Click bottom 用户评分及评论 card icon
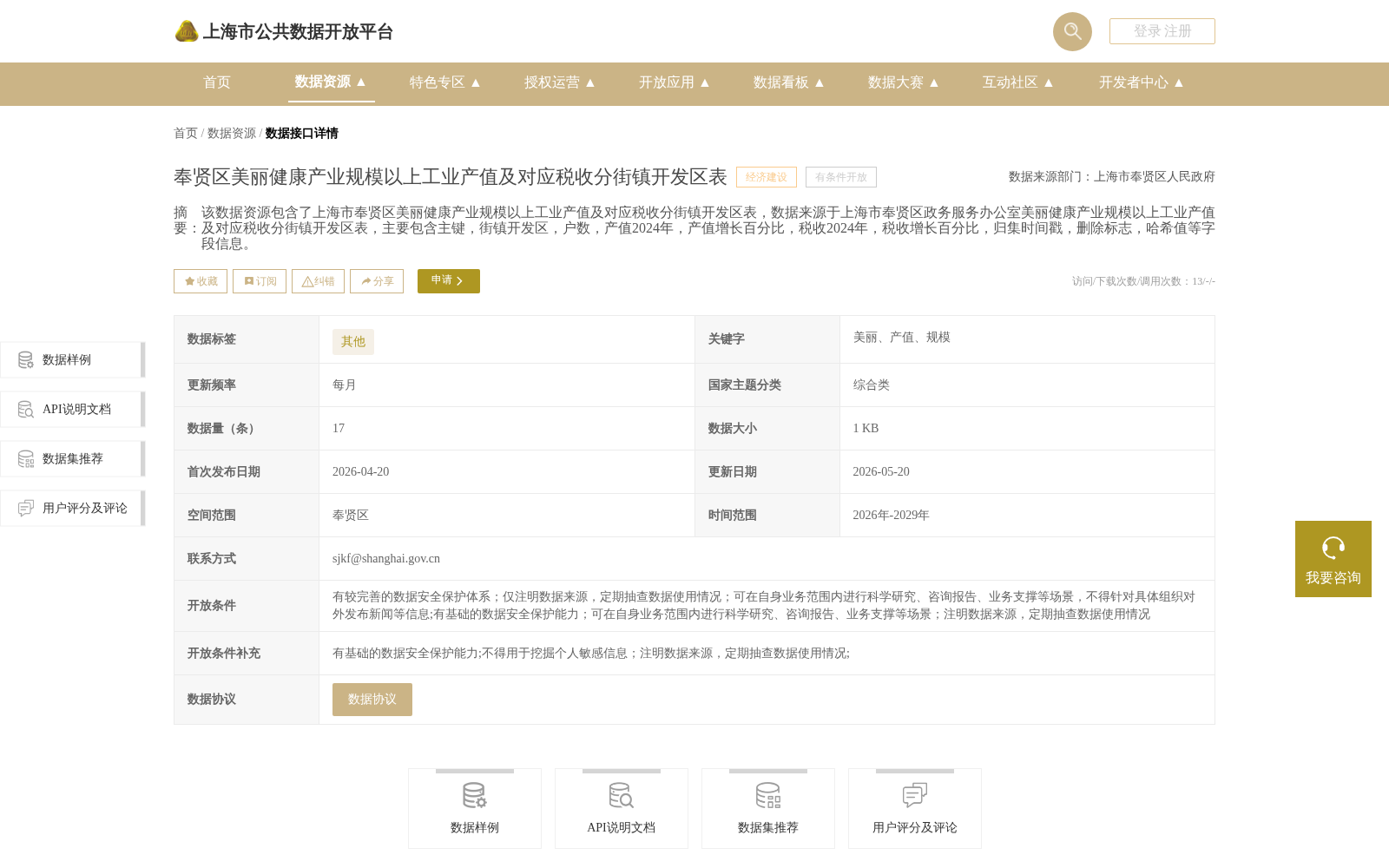Viewport: 1389px width, 868px height. click(915, 795)
